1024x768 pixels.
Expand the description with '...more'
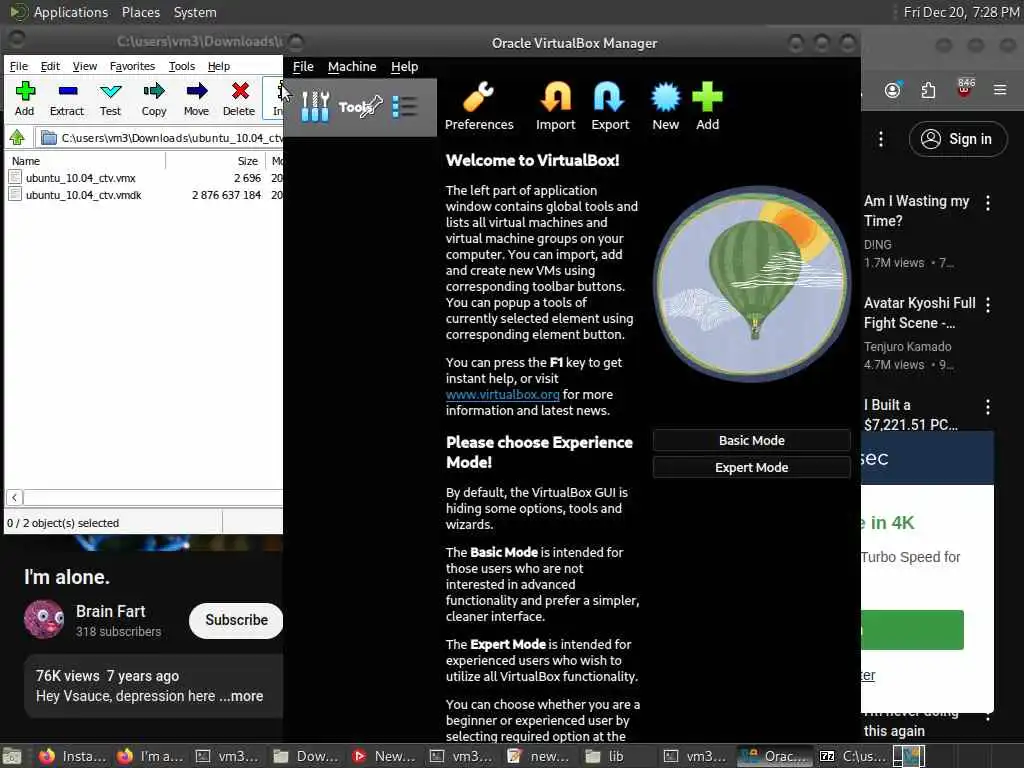241,696
